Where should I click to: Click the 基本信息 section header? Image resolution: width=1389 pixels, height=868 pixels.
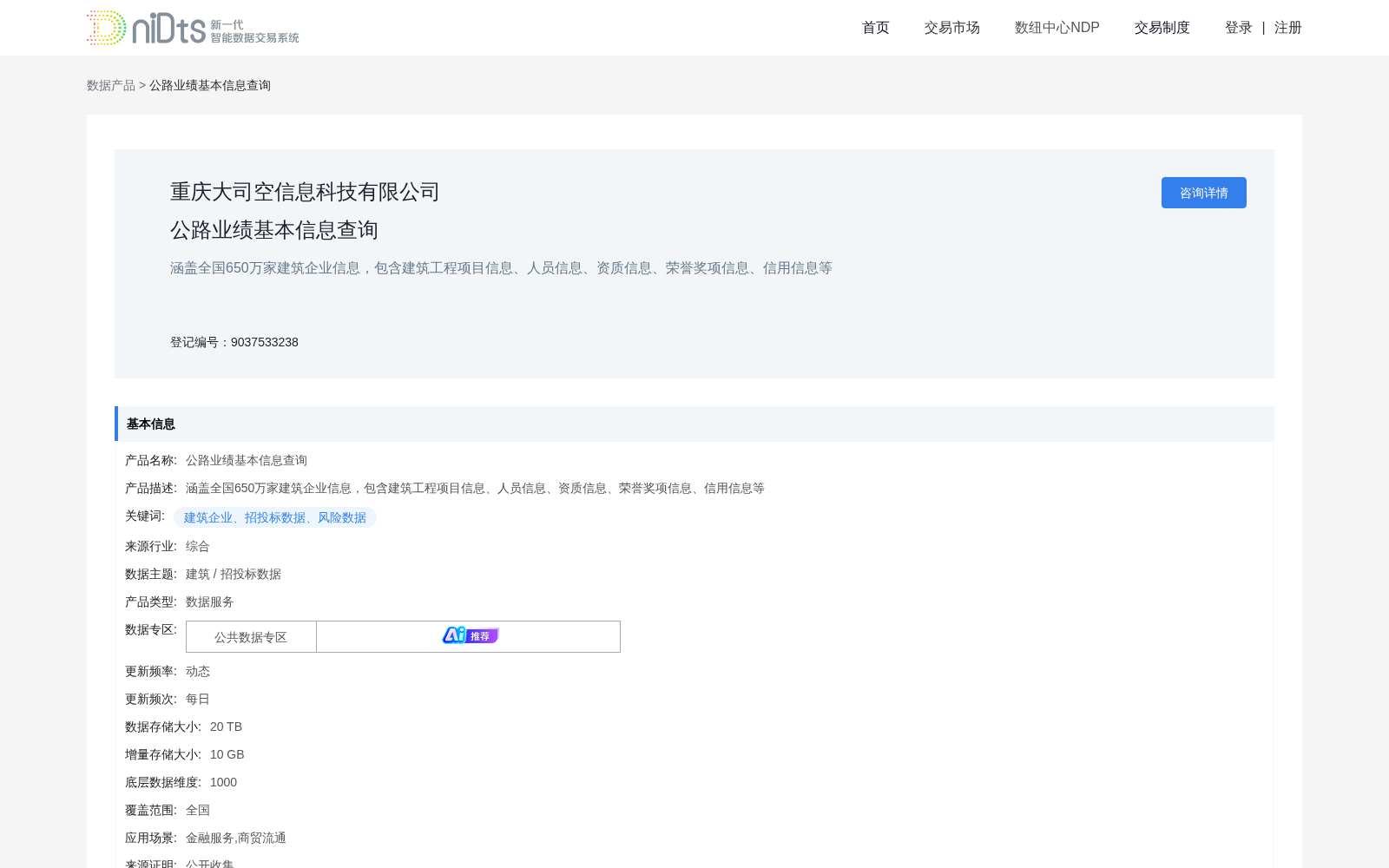click(694, 424)
